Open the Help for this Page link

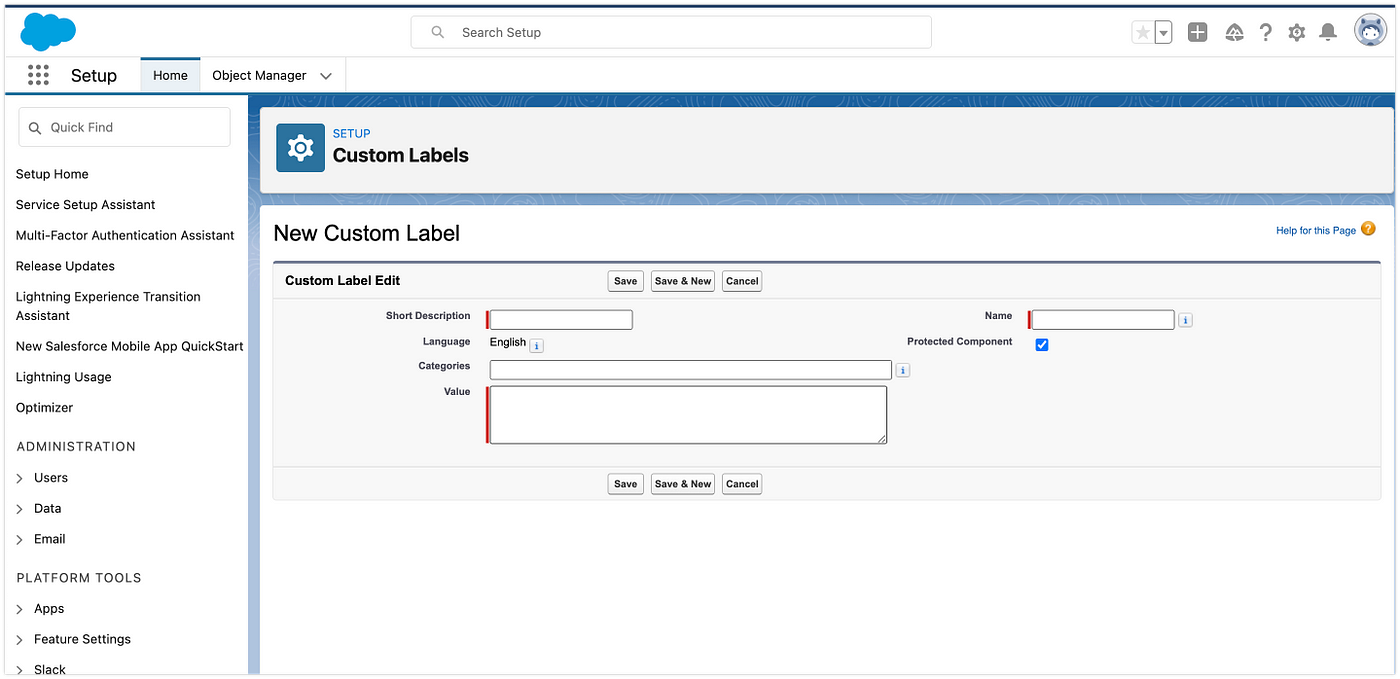tap(1316, 231)
